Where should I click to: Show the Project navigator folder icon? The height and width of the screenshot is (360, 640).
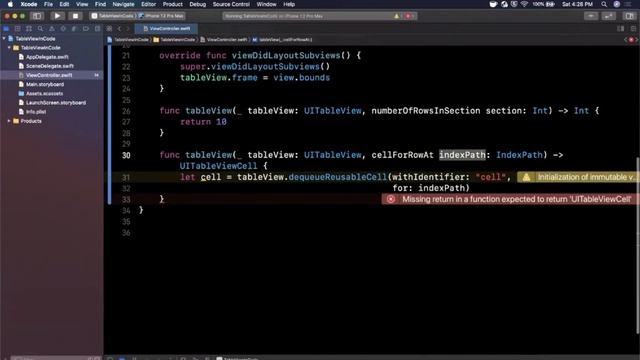click(x=6, y=29)
